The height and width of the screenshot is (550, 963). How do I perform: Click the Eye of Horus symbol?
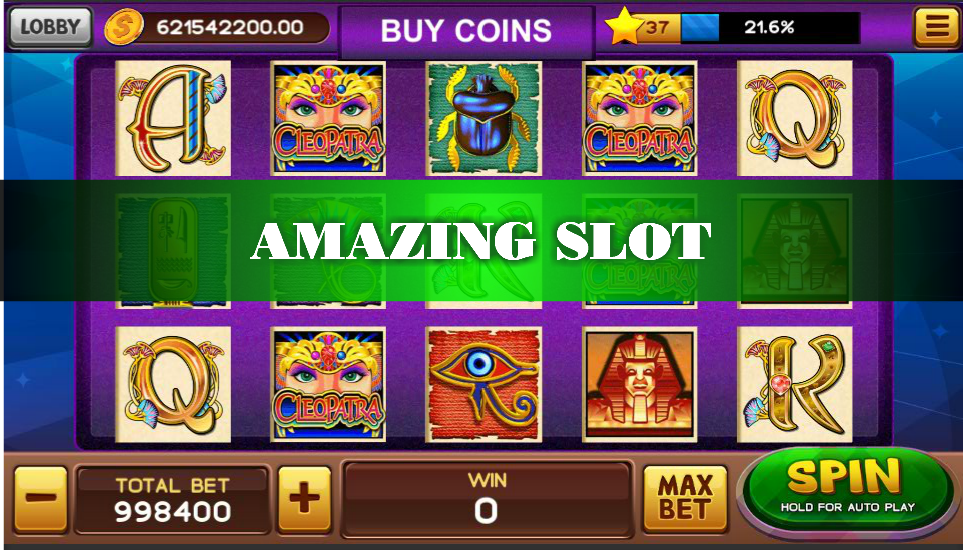484,384
